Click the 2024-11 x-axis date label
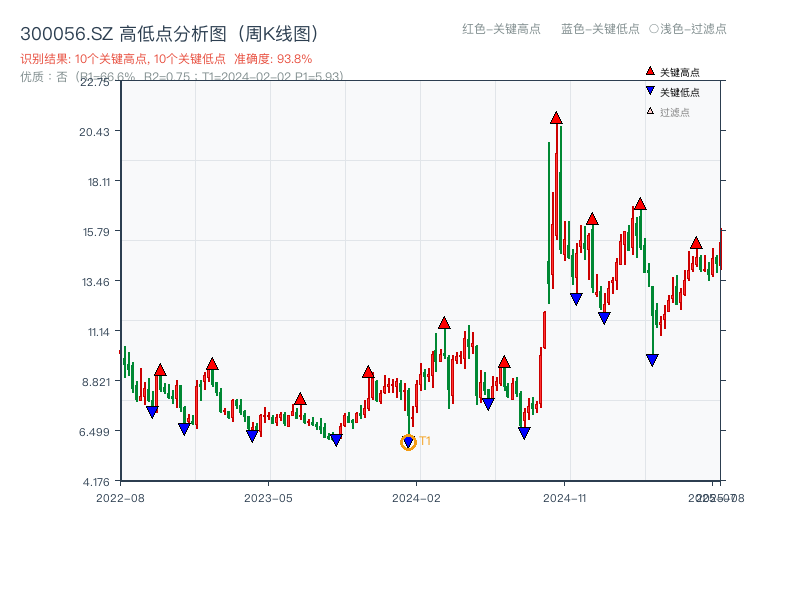Screen dimensions: 800x600 [564, 498]
